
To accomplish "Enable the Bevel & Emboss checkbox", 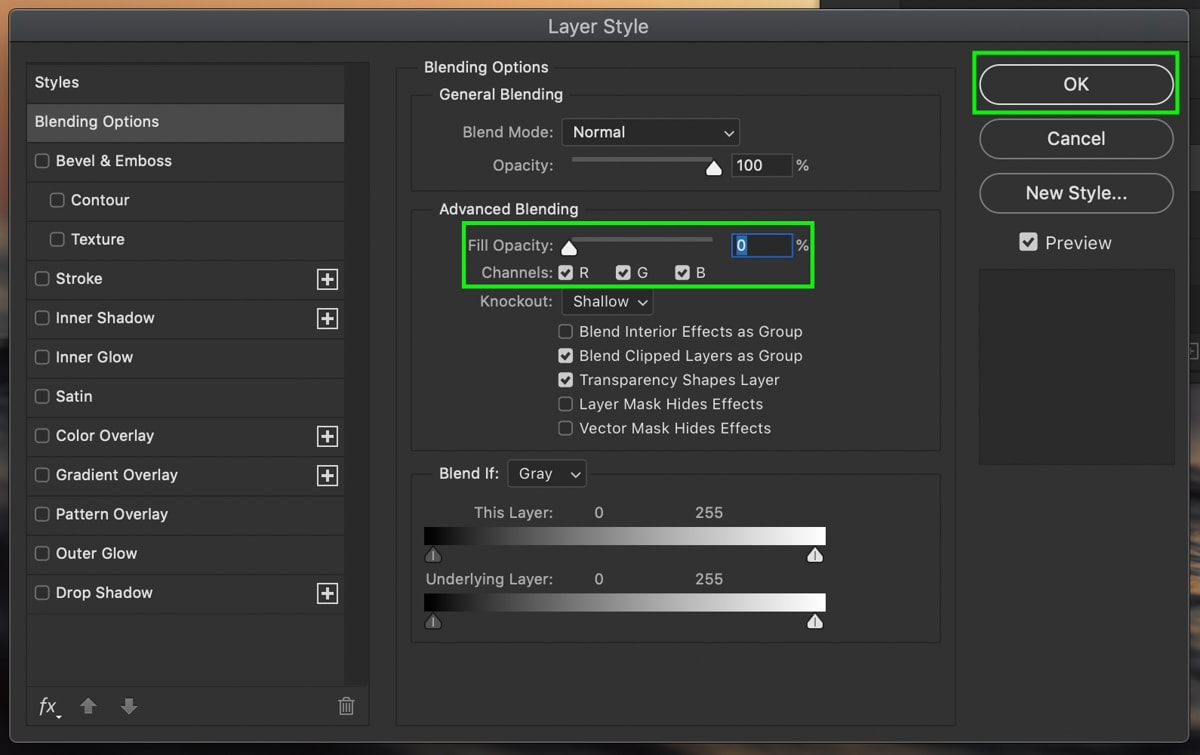I will pyautogui.click(x=42, y=161).
